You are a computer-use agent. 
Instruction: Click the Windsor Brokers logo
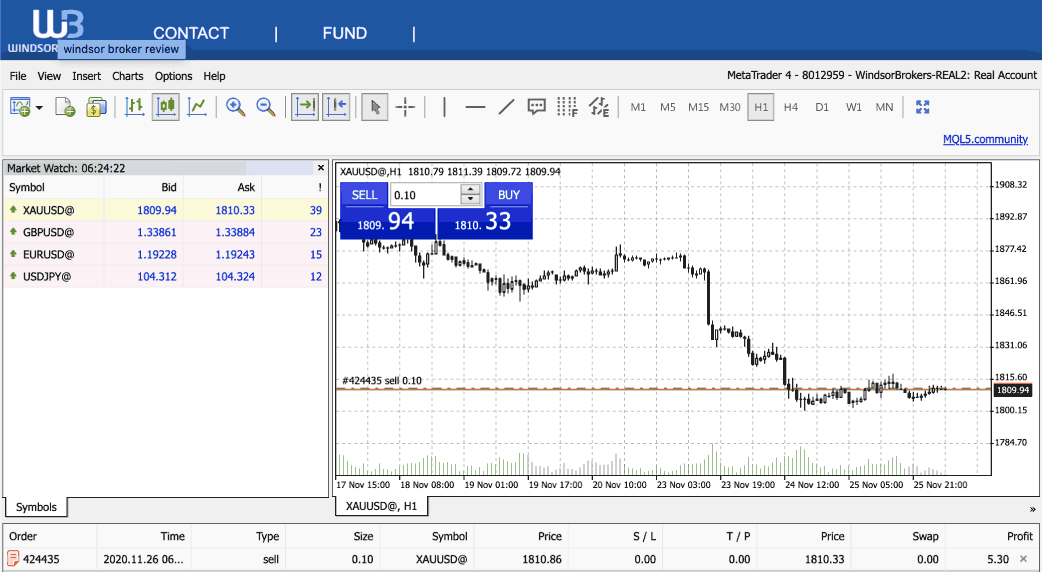tap(47, 31)
